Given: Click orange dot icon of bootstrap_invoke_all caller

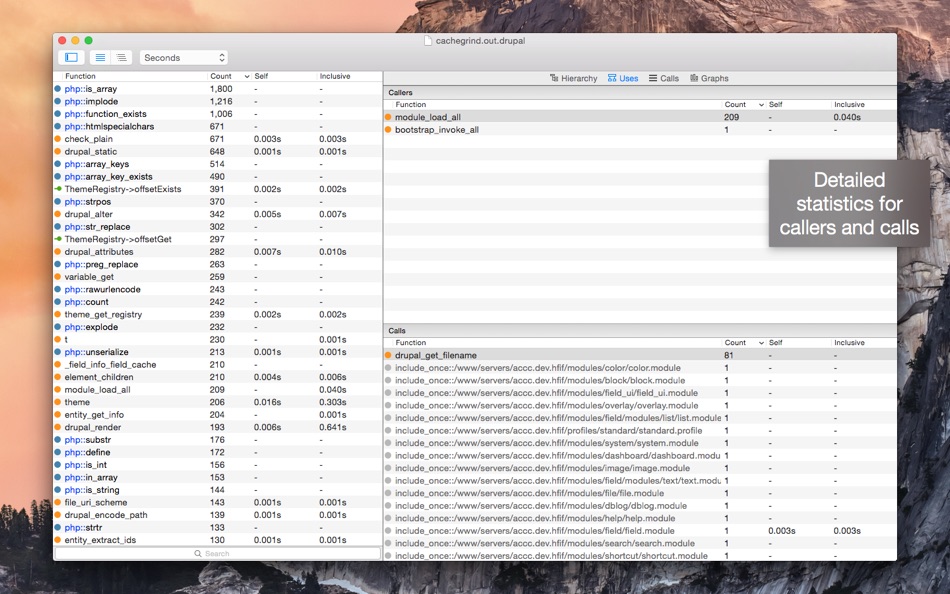Looking at the screenshot, I should (x=388, y=130).
